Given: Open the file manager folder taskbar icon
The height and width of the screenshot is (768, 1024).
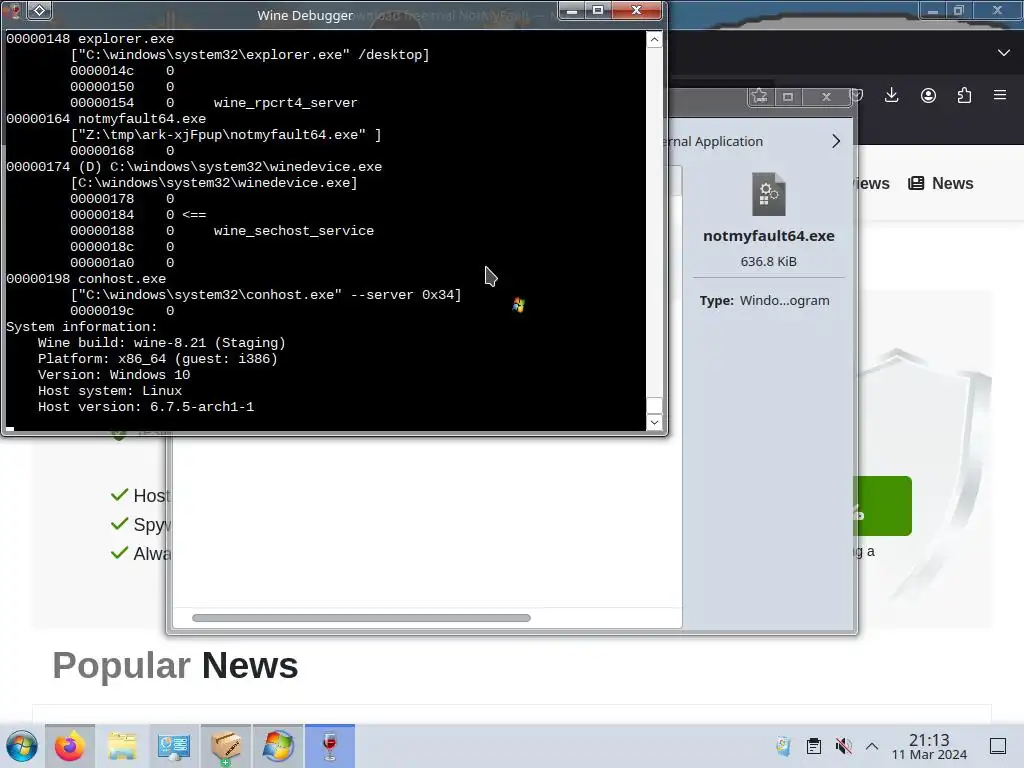Looking at the screenshot, I should click(x=121, y=746).
